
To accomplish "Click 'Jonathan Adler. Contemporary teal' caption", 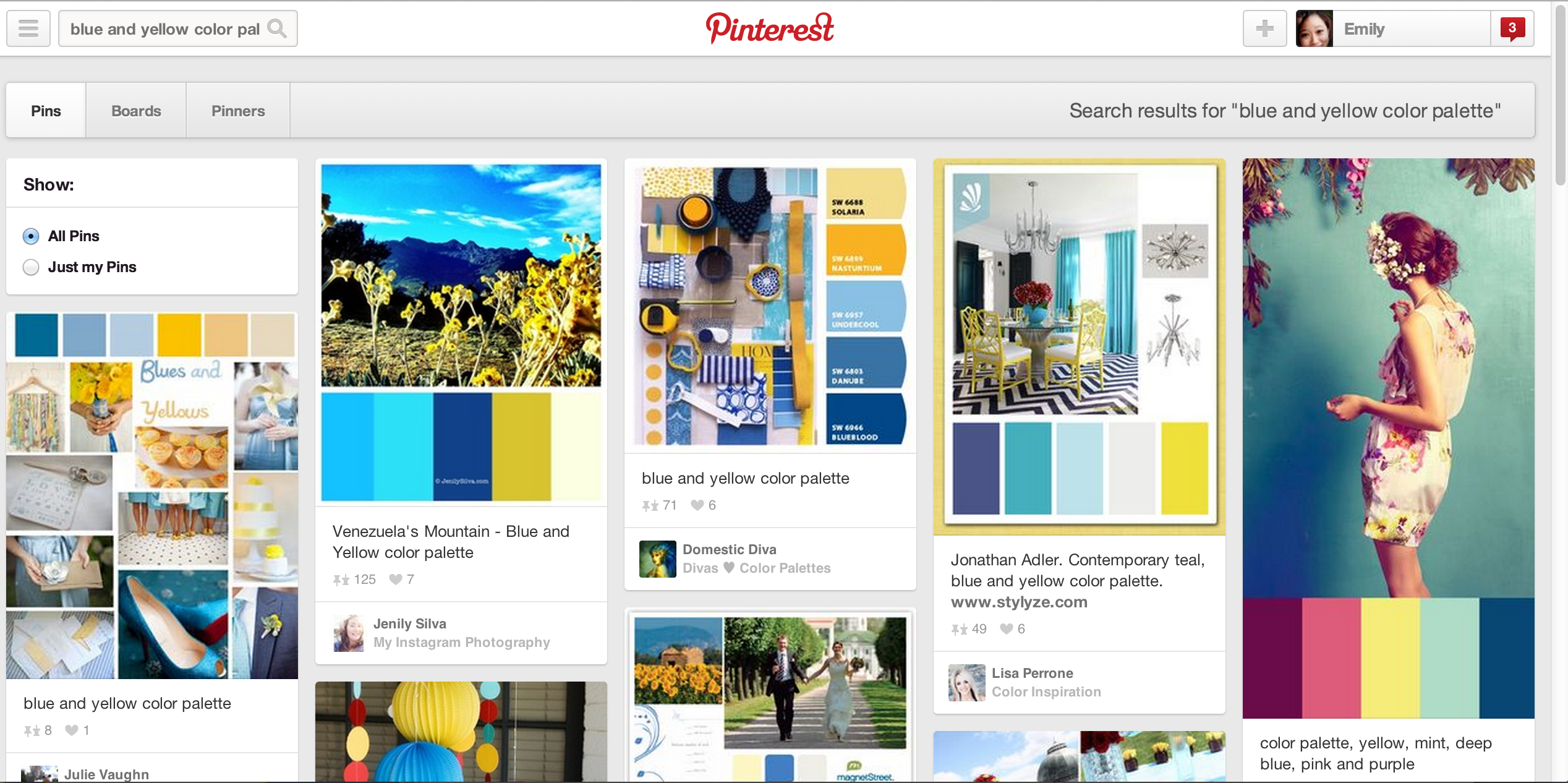I will (x=1078, y=581).
